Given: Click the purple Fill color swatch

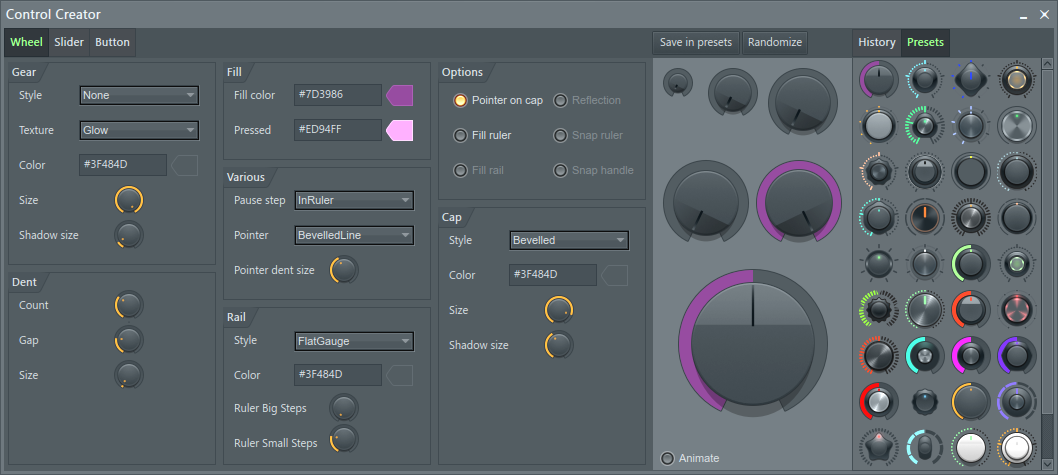Looking at the screenshot, I should [x=399, y=95].
